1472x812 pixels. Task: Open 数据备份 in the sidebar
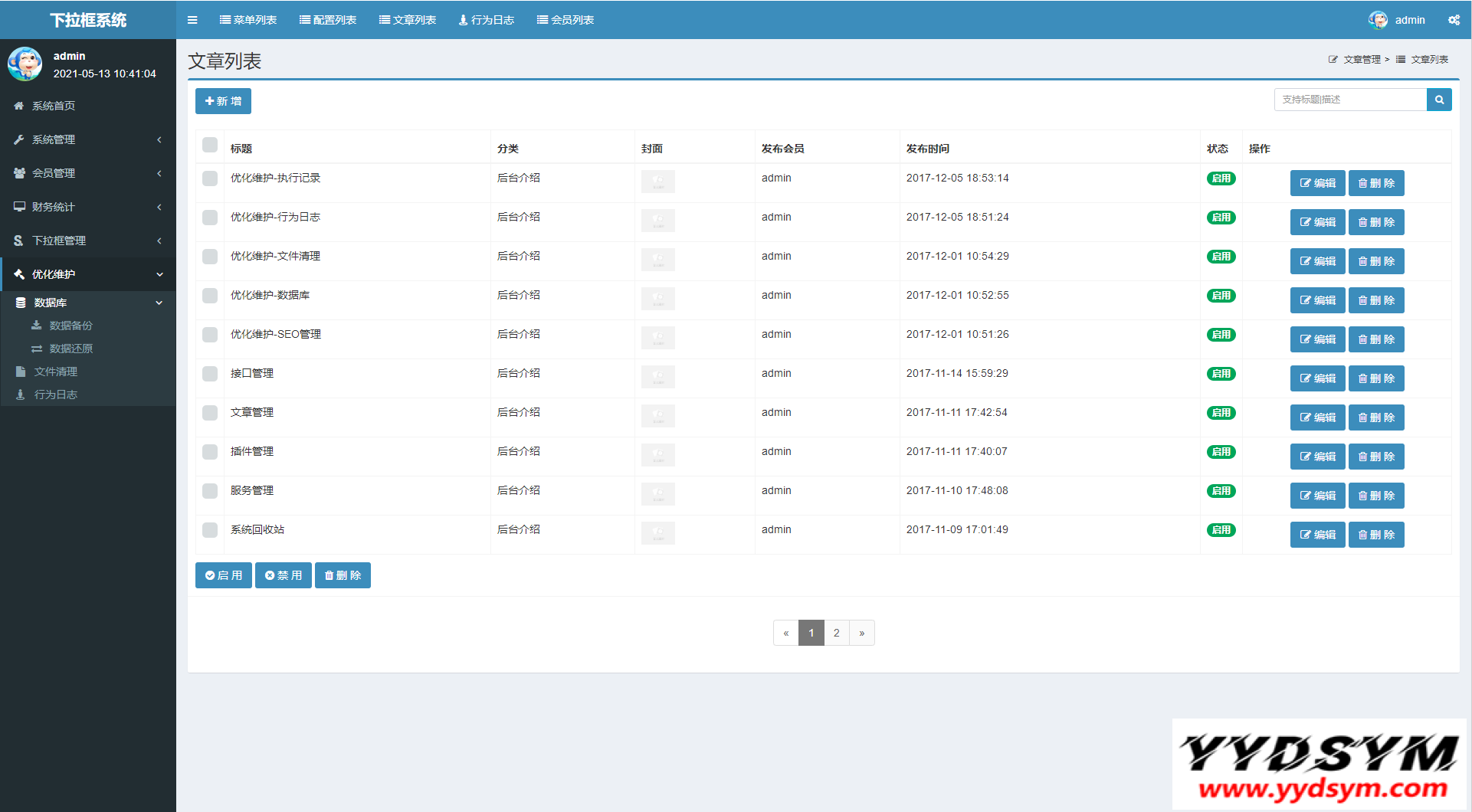(70, 326)
